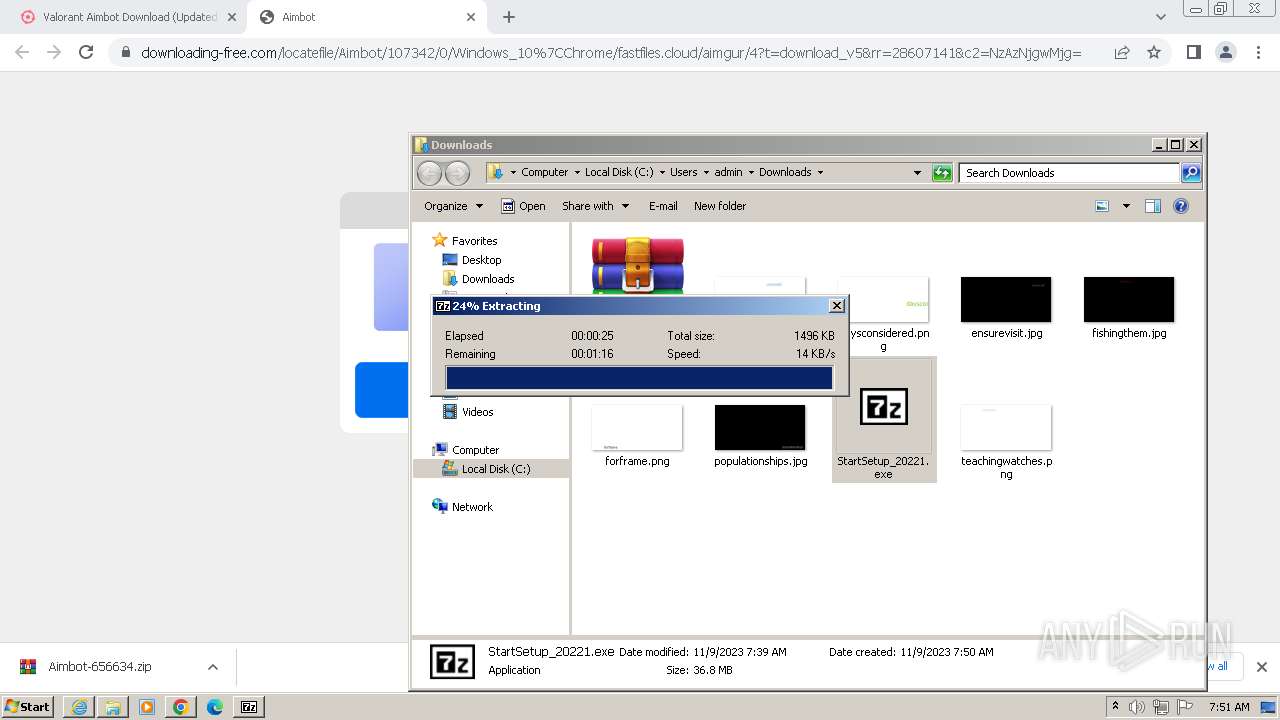
Task: Explorer back navigation button
Action: pos(429,173)
